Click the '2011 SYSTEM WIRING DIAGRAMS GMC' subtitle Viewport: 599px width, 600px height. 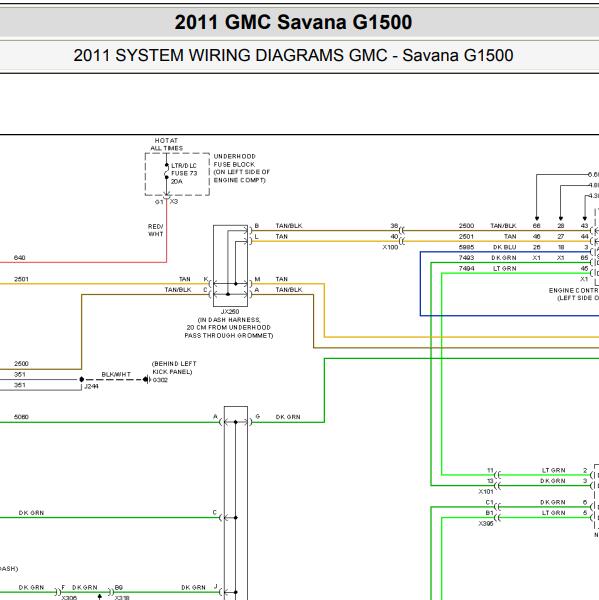tap(230, 55)
